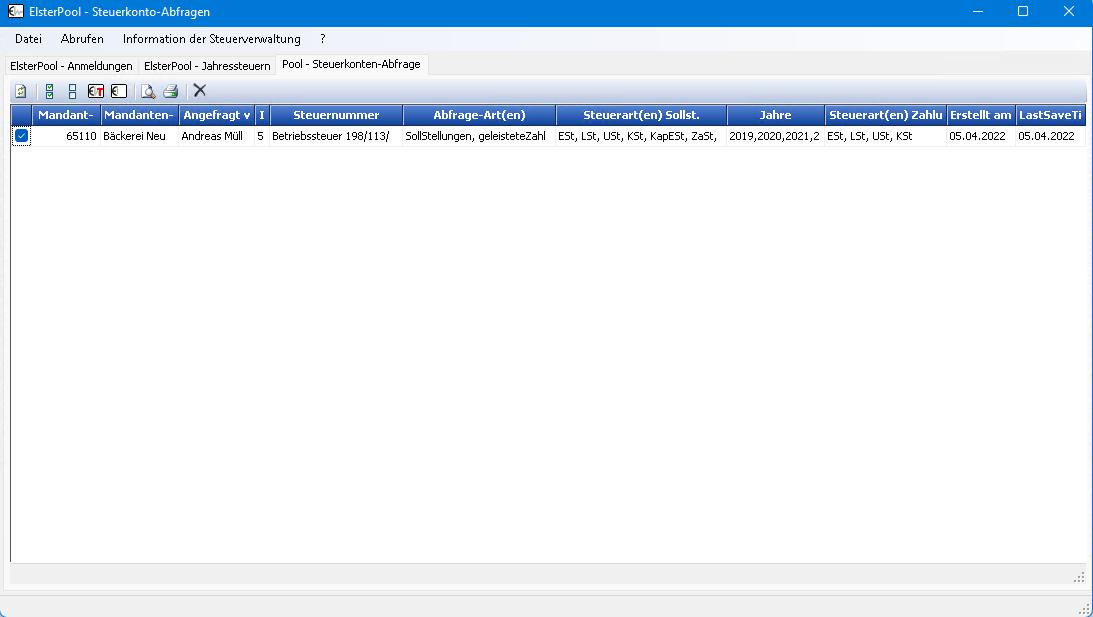
Task: Click the printer icon in toolbar
Action: click(x=171, y=91)
